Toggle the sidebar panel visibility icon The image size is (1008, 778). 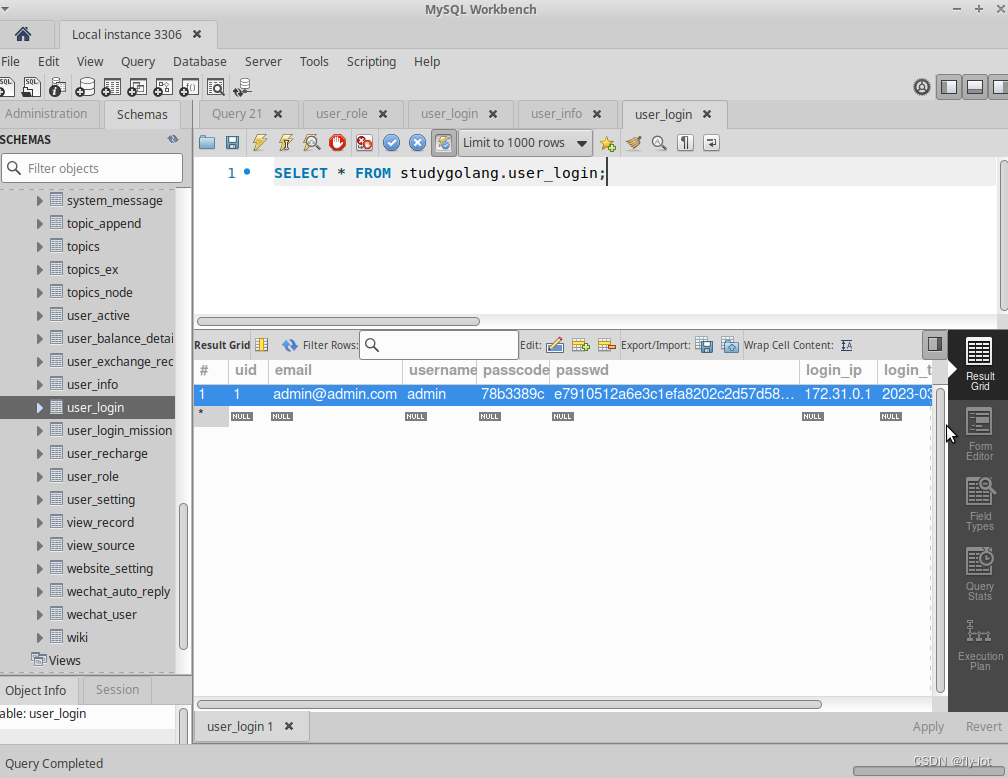click(949, 87)
